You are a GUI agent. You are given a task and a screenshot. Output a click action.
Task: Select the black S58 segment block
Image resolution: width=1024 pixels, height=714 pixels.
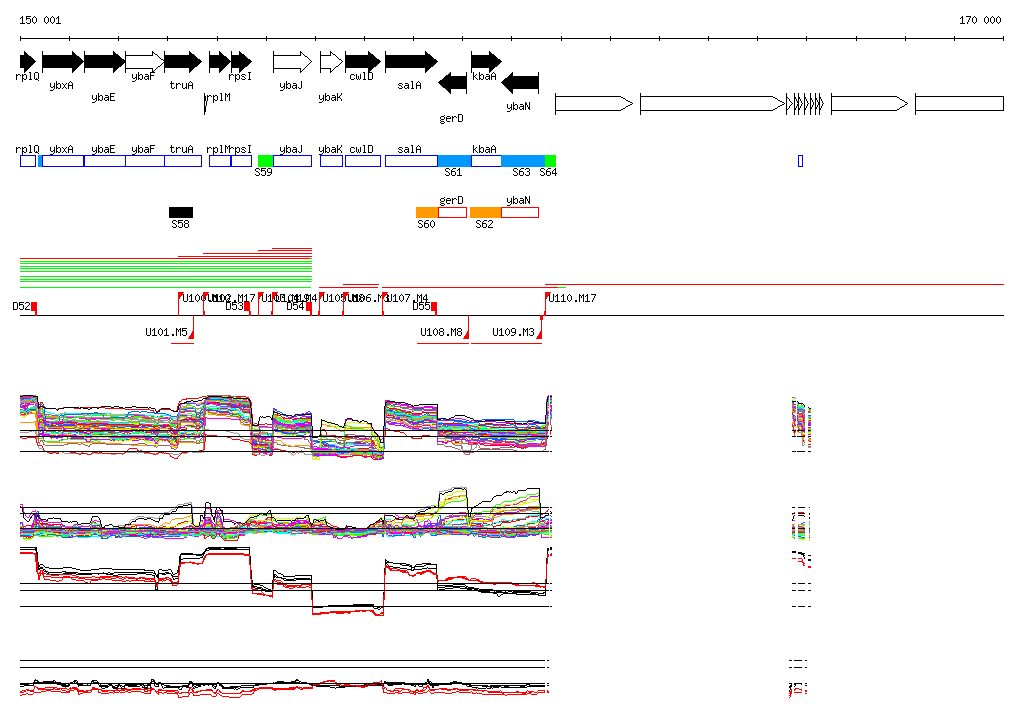click(x=181, y=212)
